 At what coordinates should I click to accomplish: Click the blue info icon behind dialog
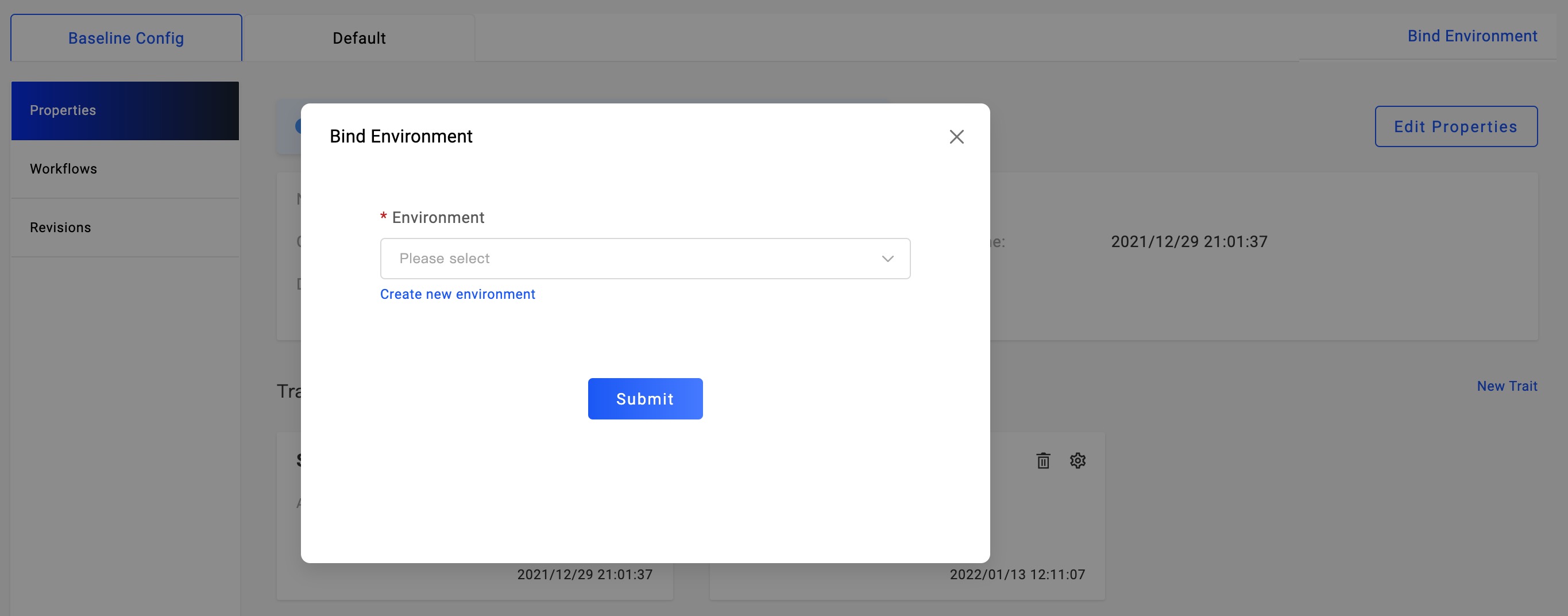(x=298, y=126)
